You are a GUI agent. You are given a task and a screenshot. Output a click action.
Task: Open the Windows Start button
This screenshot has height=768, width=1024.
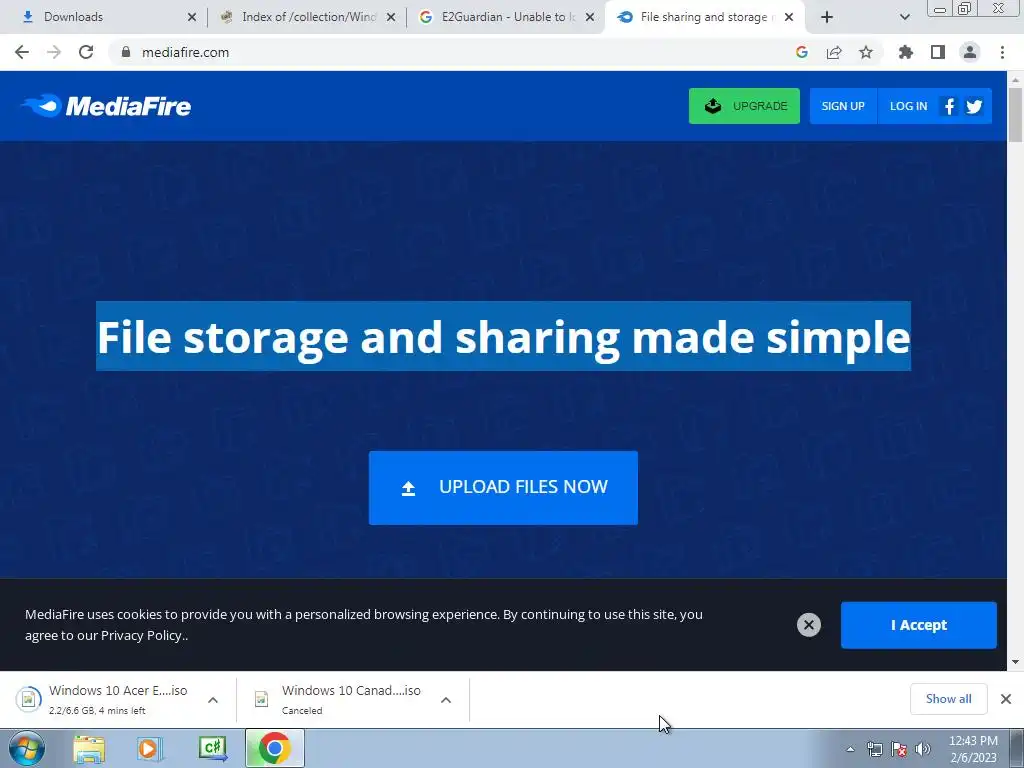point(27,748)
